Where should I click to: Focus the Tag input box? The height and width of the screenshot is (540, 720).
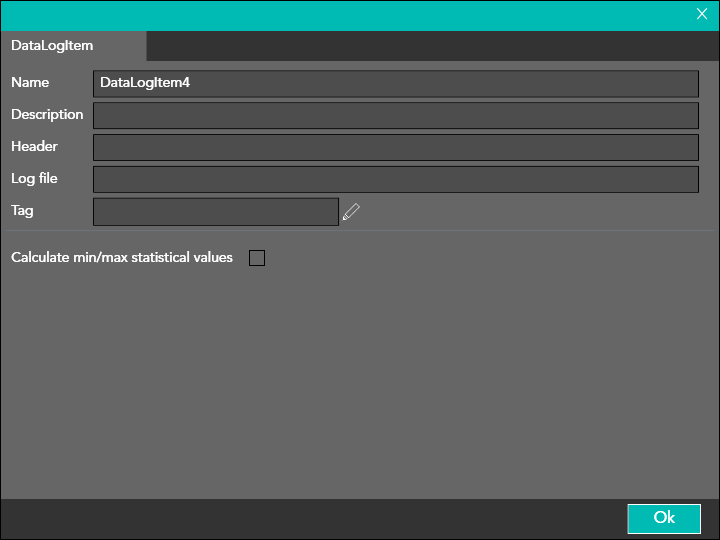pos(216,212)
